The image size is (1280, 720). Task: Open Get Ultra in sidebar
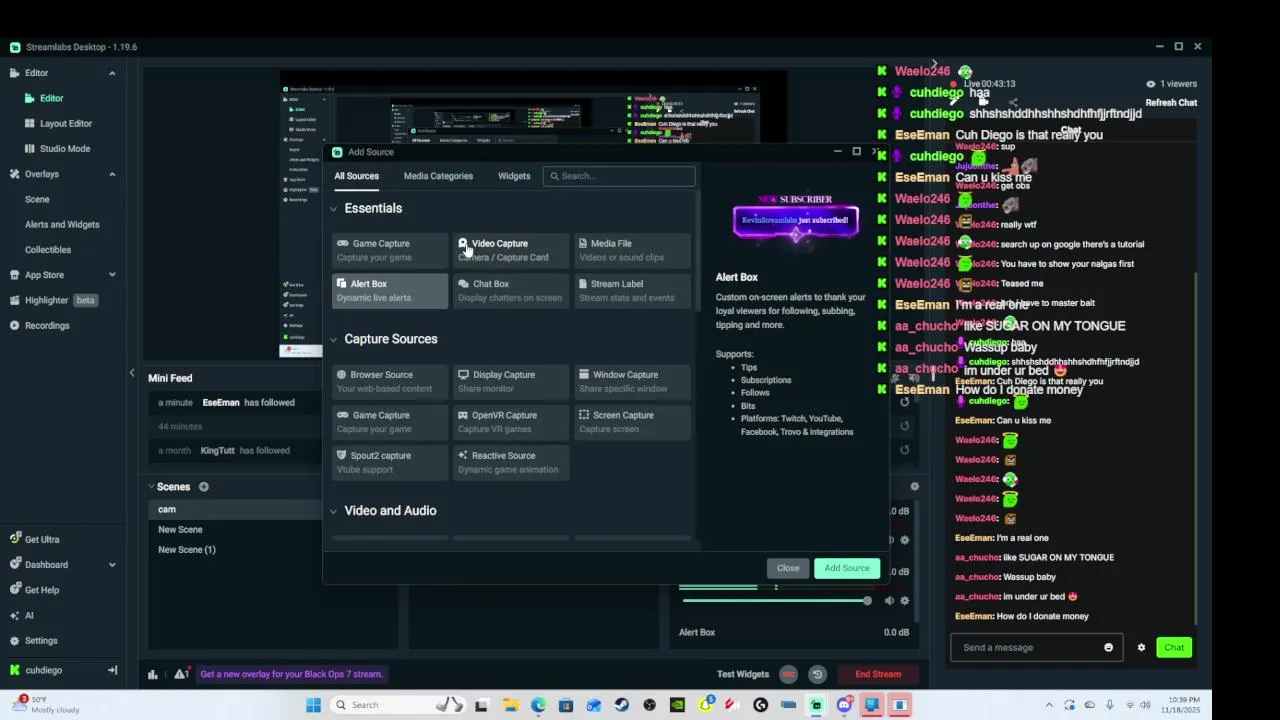[41, 539]
